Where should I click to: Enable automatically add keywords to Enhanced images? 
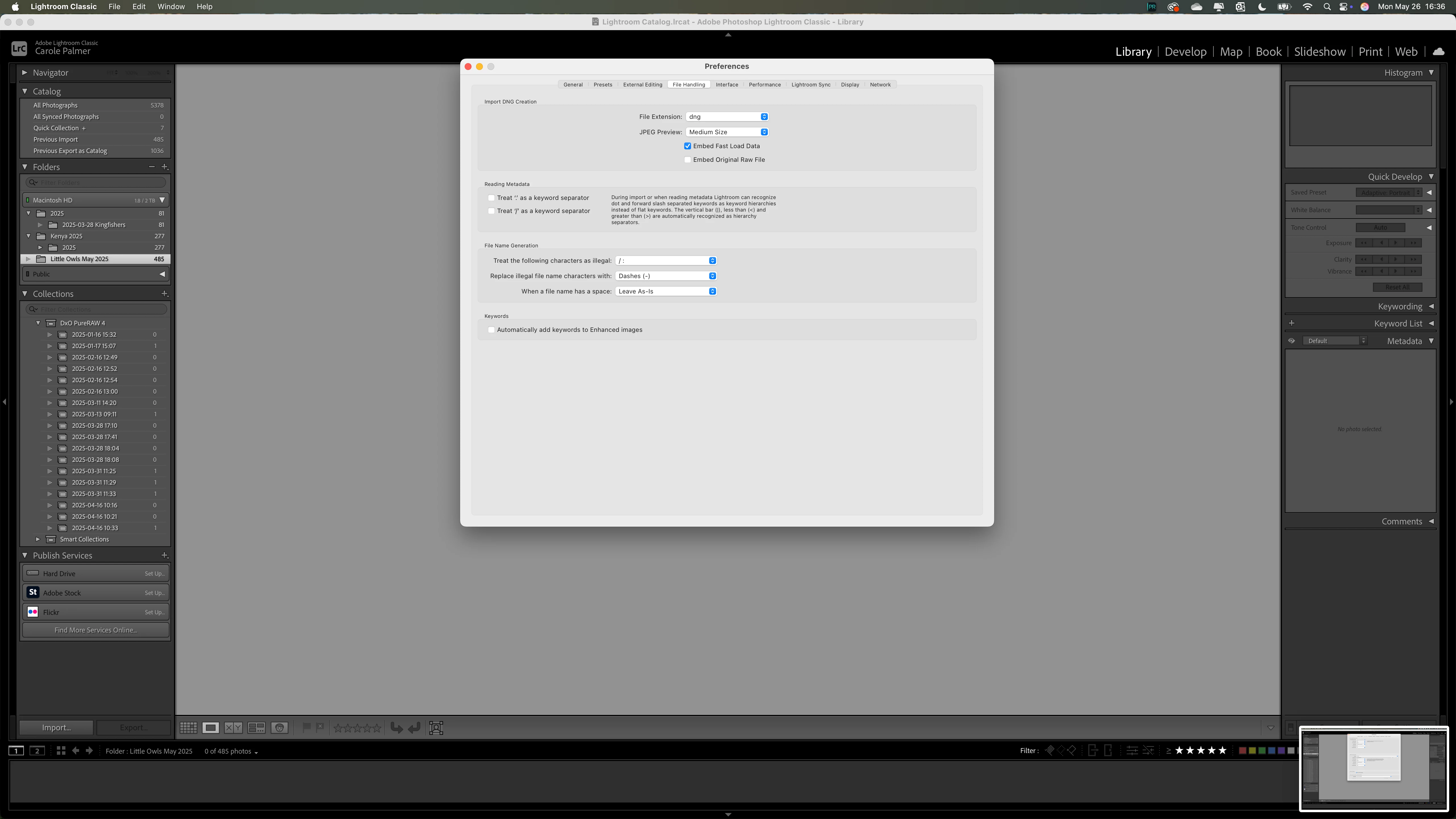tap(491, 330)
